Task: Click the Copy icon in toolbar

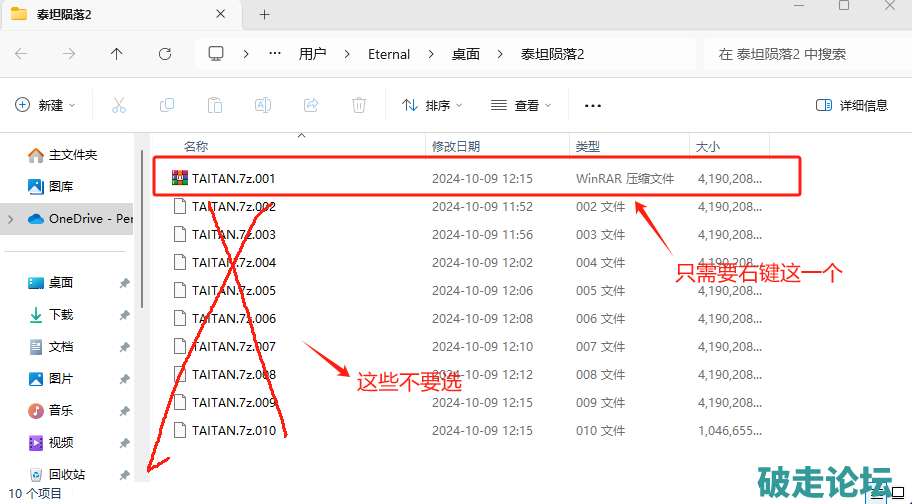Action: tap(167, 105)
